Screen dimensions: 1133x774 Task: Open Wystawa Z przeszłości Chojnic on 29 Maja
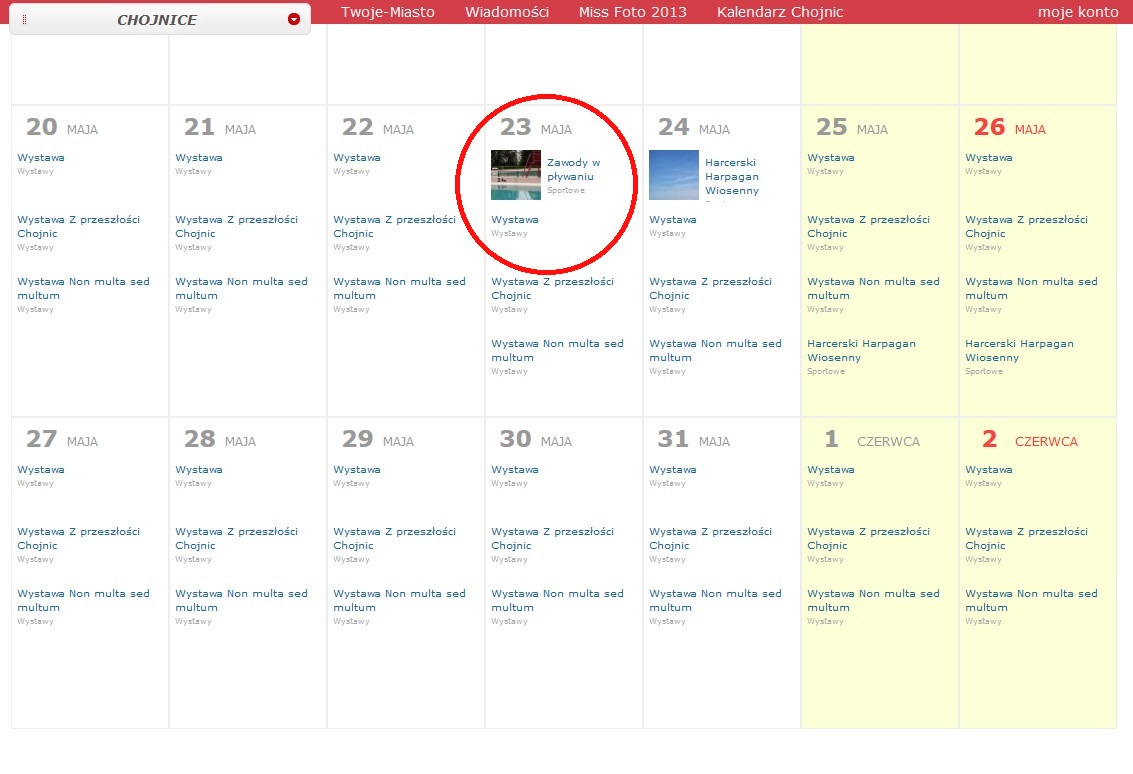pos(395,538)
